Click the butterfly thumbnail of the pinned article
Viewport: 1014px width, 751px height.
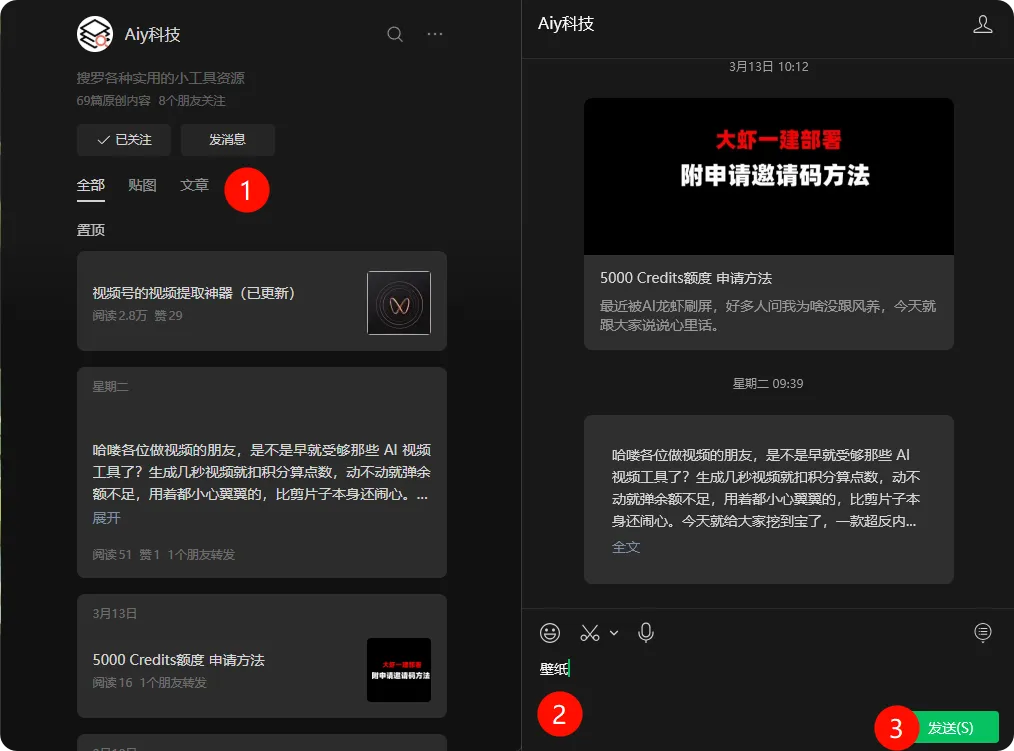[x=399, y=303]
